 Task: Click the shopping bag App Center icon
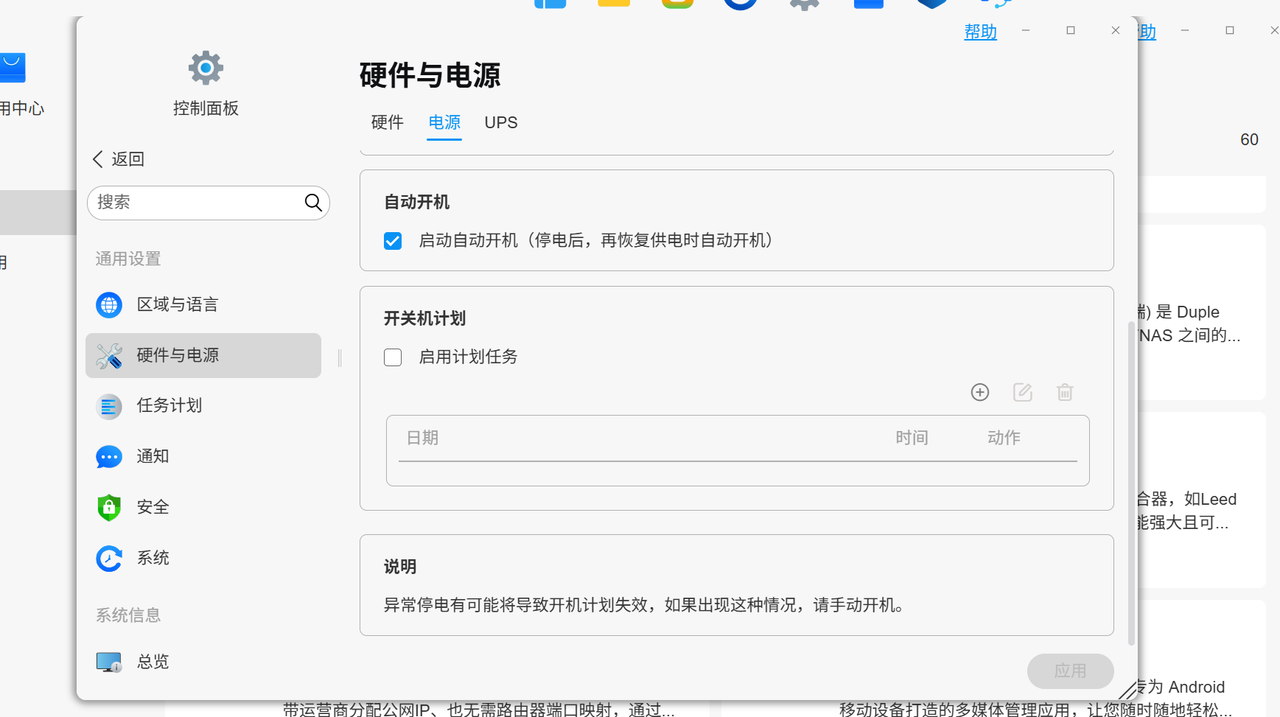click(12, 68)
